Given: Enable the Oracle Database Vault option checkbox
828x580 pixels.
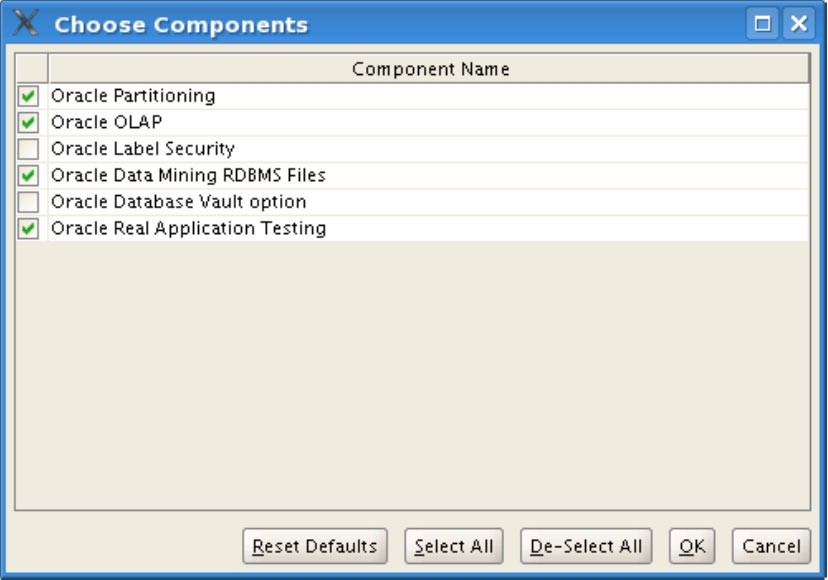Looking at the screenshot, I should (x=29, y=202).
